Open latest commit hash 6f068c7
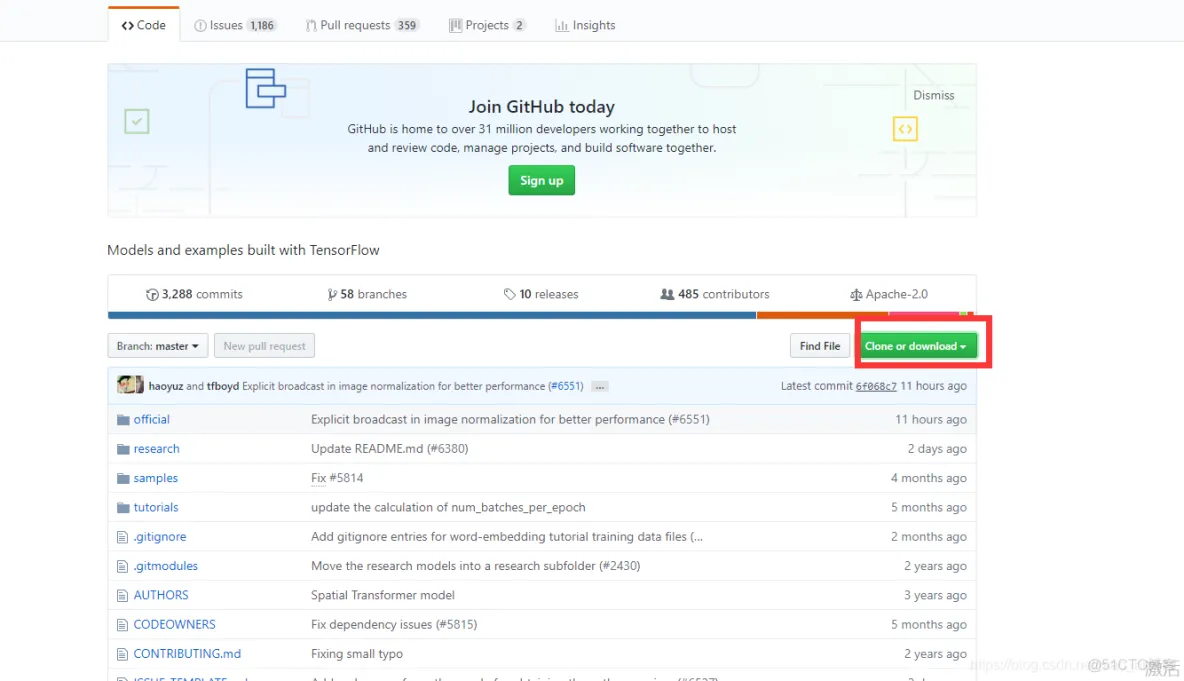The image size is (1184, 681). pyautogui.click(x=876, y=386)
